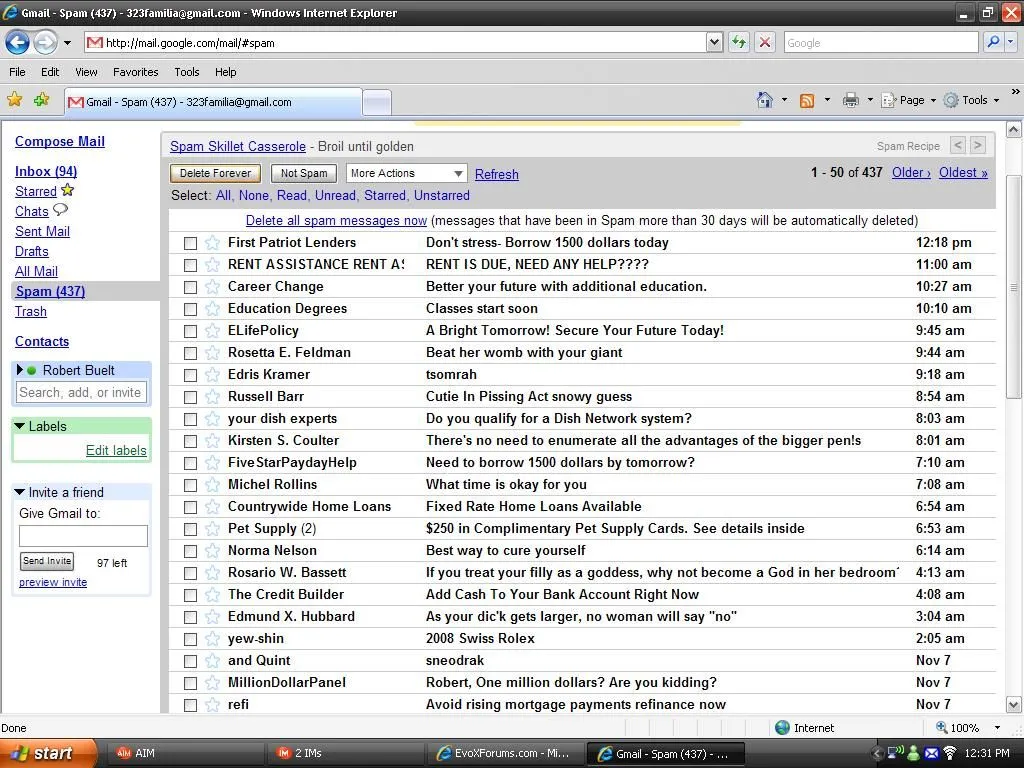Open the Tools menu in menu bar

coord(186,72)
